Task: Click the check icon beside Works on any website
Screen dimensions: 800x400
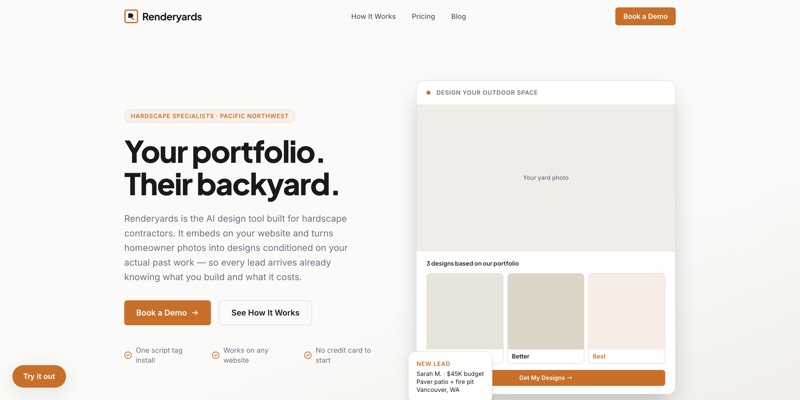Action: [216, 355]
